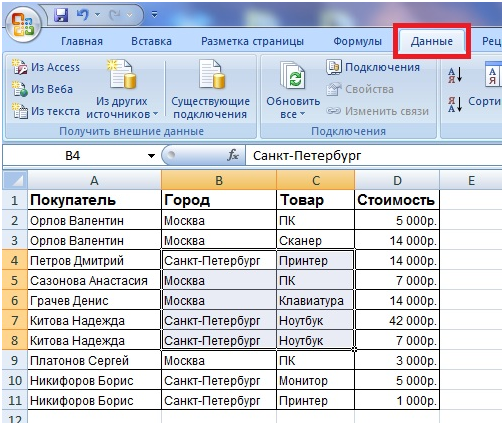Open the round Office button menu
Viewport: 504px width, 425px height.
[23, 25]
